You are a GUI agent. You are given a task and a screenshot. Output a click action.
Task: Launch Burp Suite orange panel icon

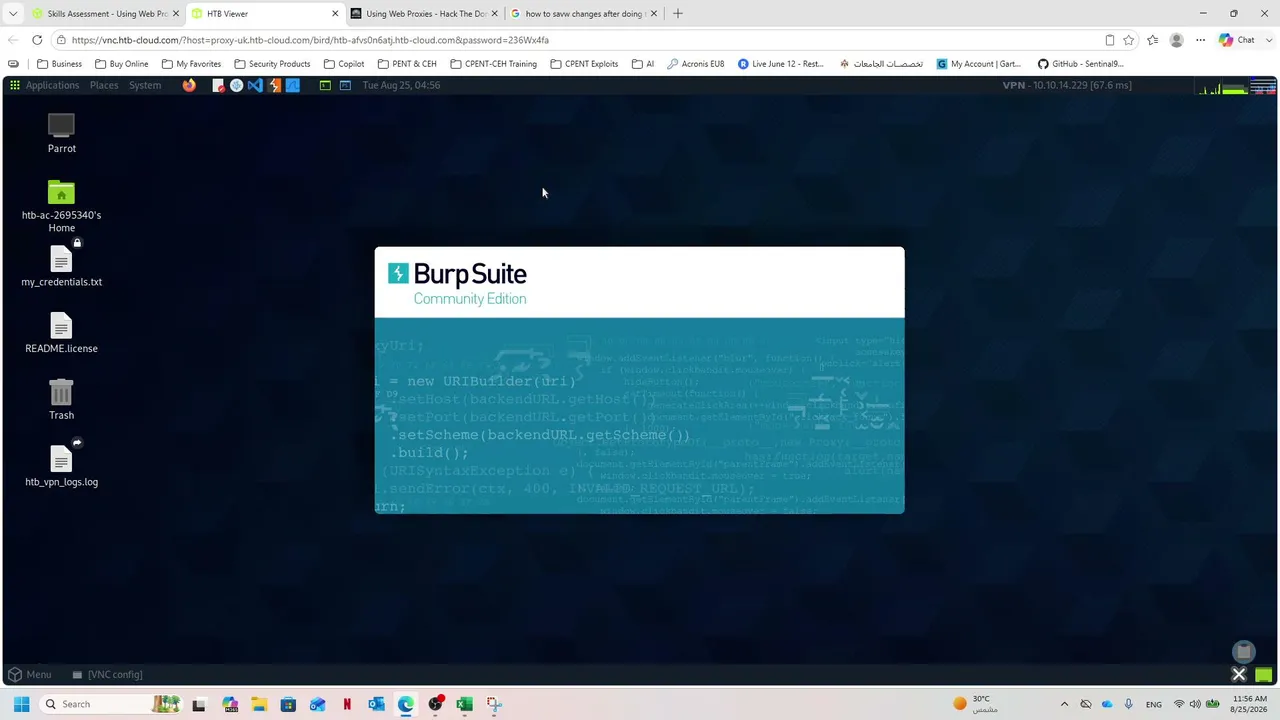click(274, 85)
